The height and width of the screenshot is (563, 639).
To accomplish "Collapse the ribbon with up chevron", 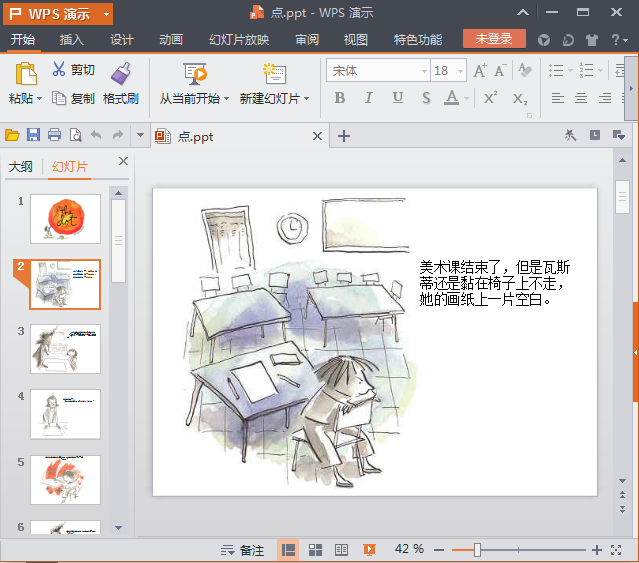I will (x=523, y=13).
